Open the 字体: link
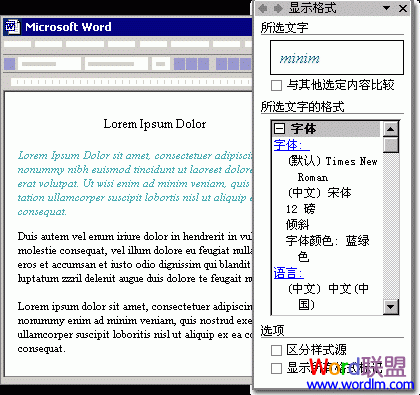420x395 pixels. 291,145
